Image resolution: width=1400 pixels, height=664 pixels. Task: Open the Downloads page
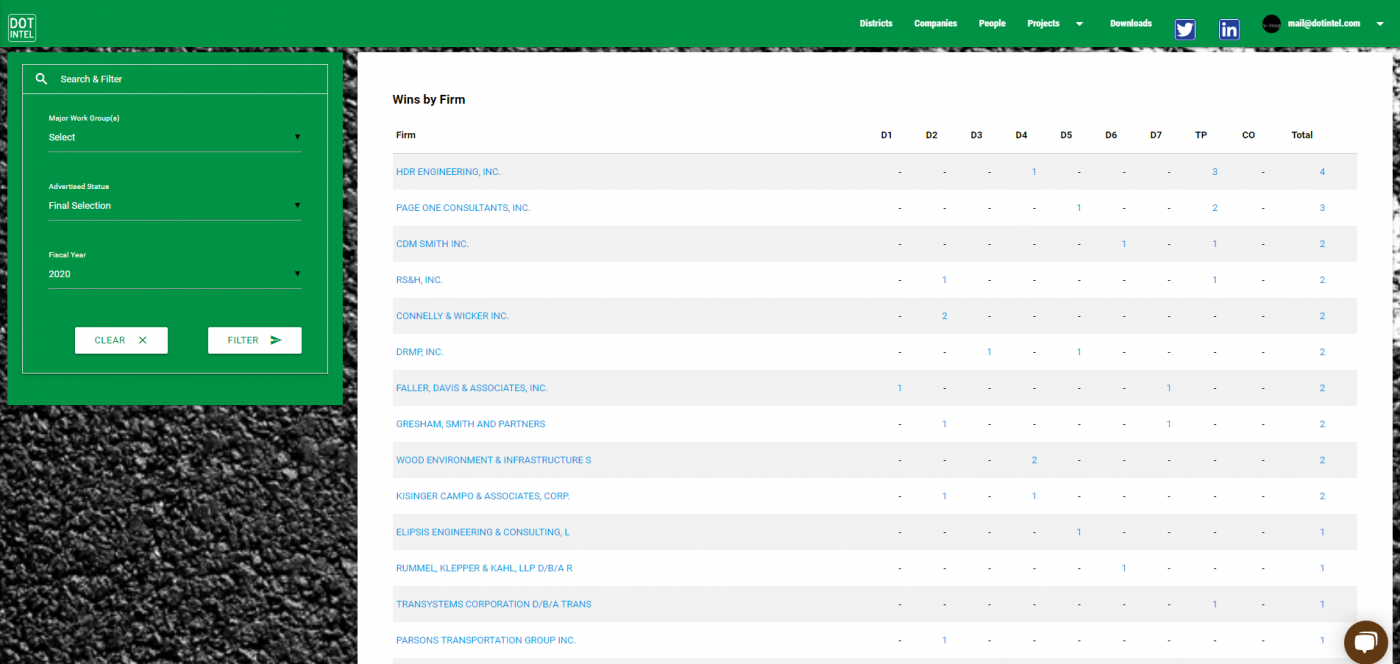1130,23
